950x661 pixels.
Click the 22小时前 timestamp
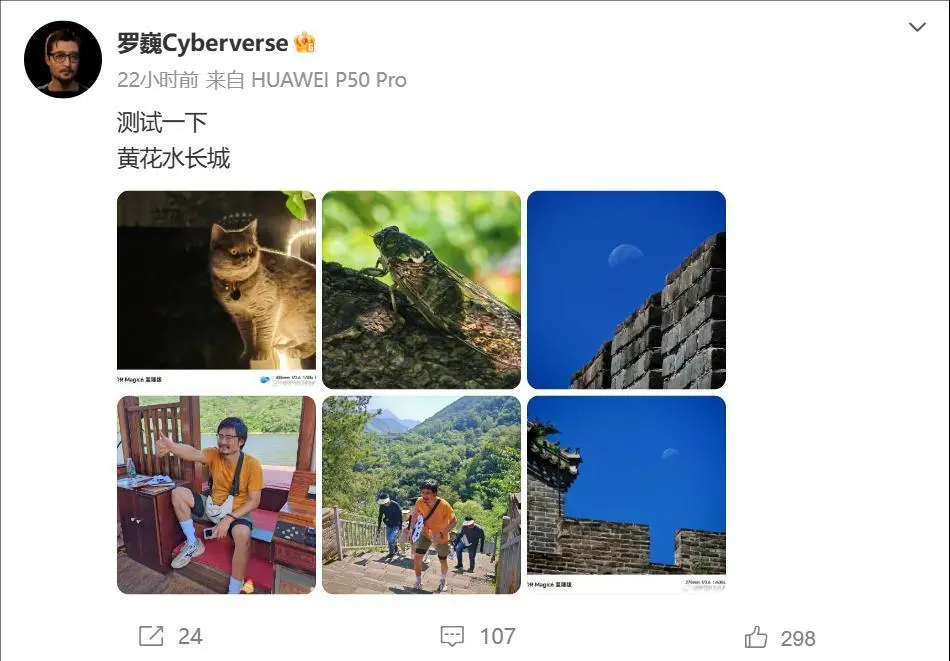(x=158, y=79)
